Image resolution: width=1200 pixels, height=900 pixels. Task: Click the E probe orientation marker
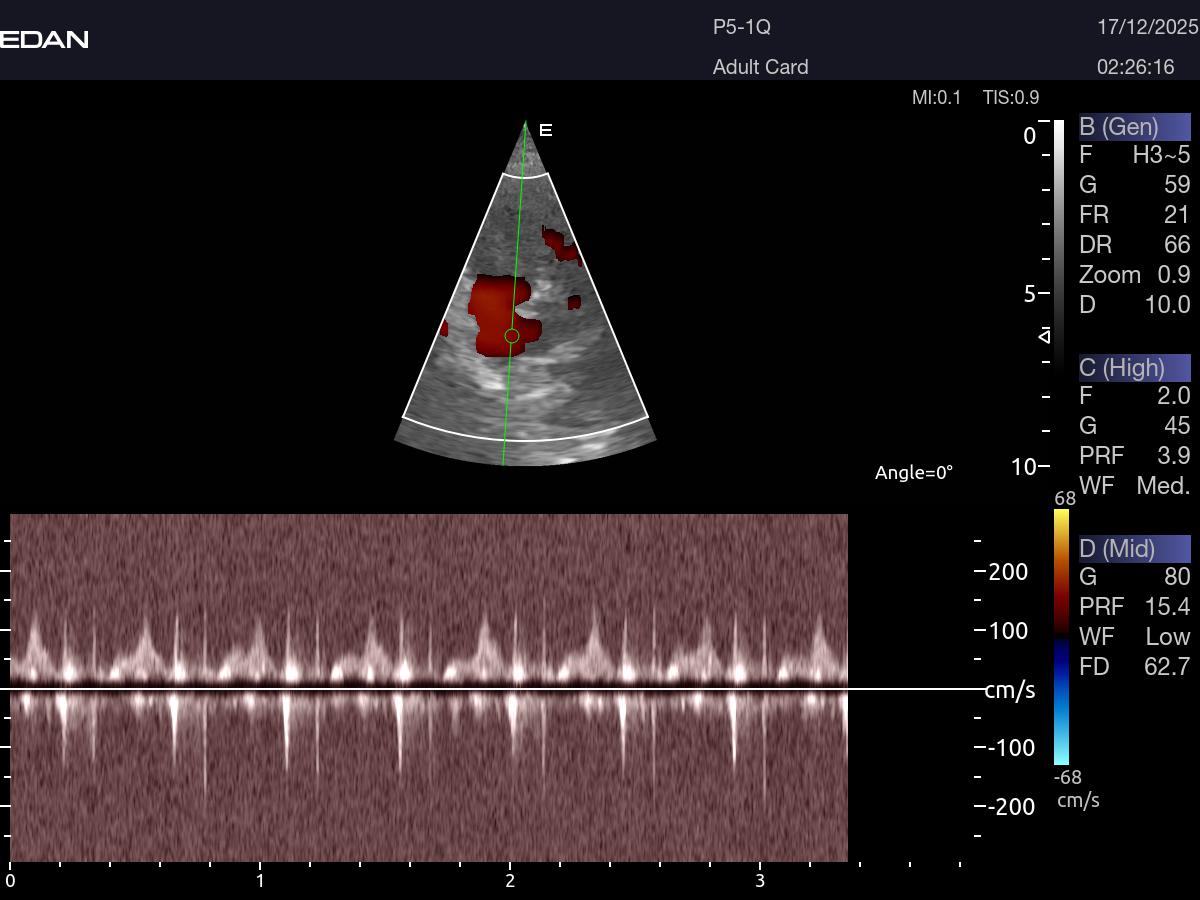click(546, 130)
